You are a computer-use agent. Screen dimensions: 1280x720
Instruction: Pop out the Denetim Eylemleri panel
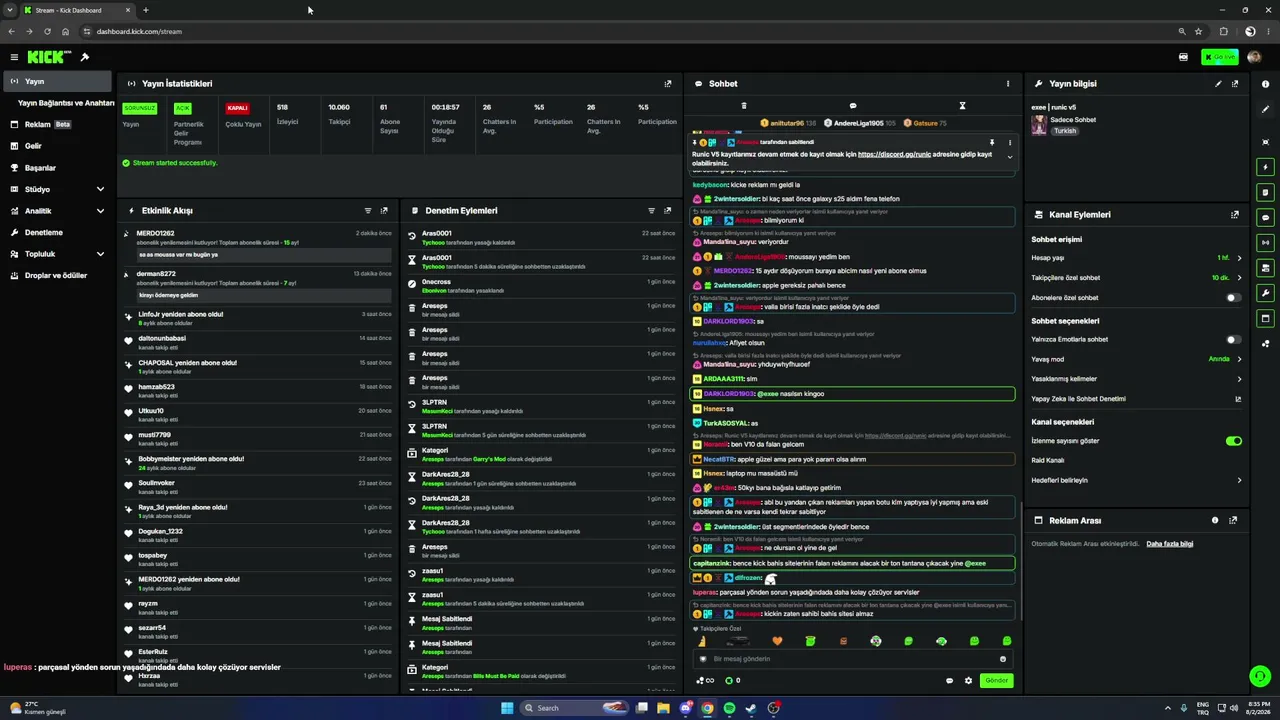click(668, 211)
